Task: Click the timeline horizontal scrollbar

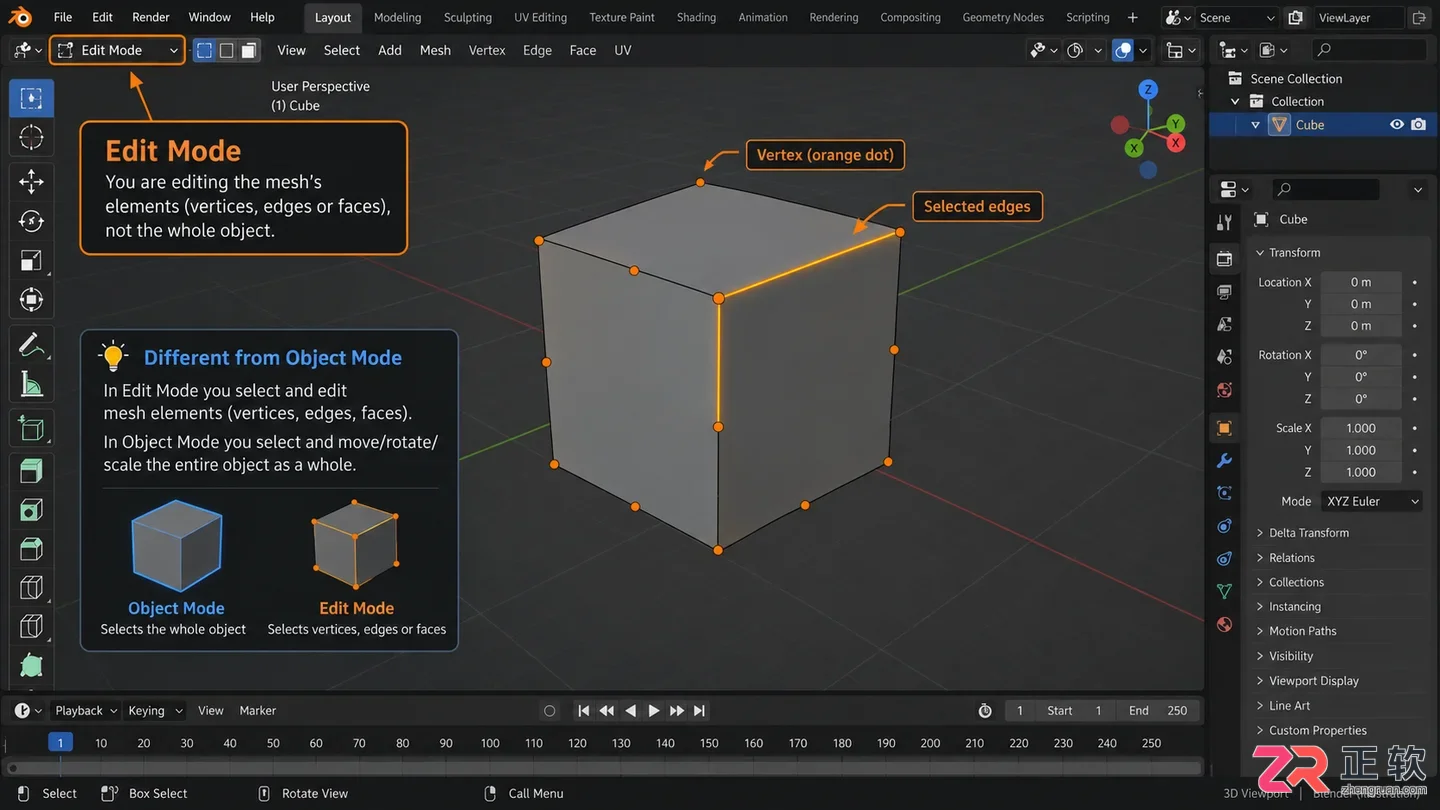Action: click(x=604, y=768)
